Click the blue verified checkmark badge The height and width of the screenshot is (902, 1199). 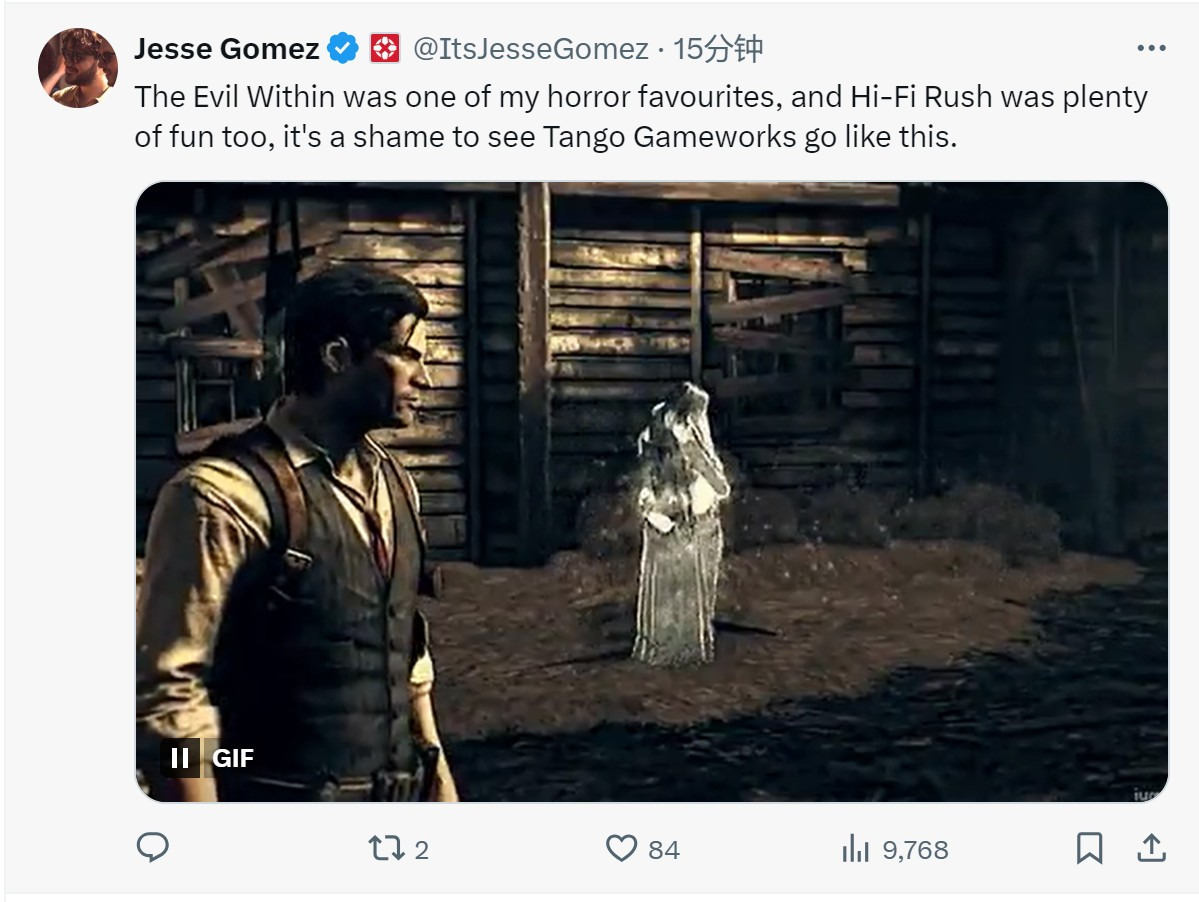tap(345, 48)
